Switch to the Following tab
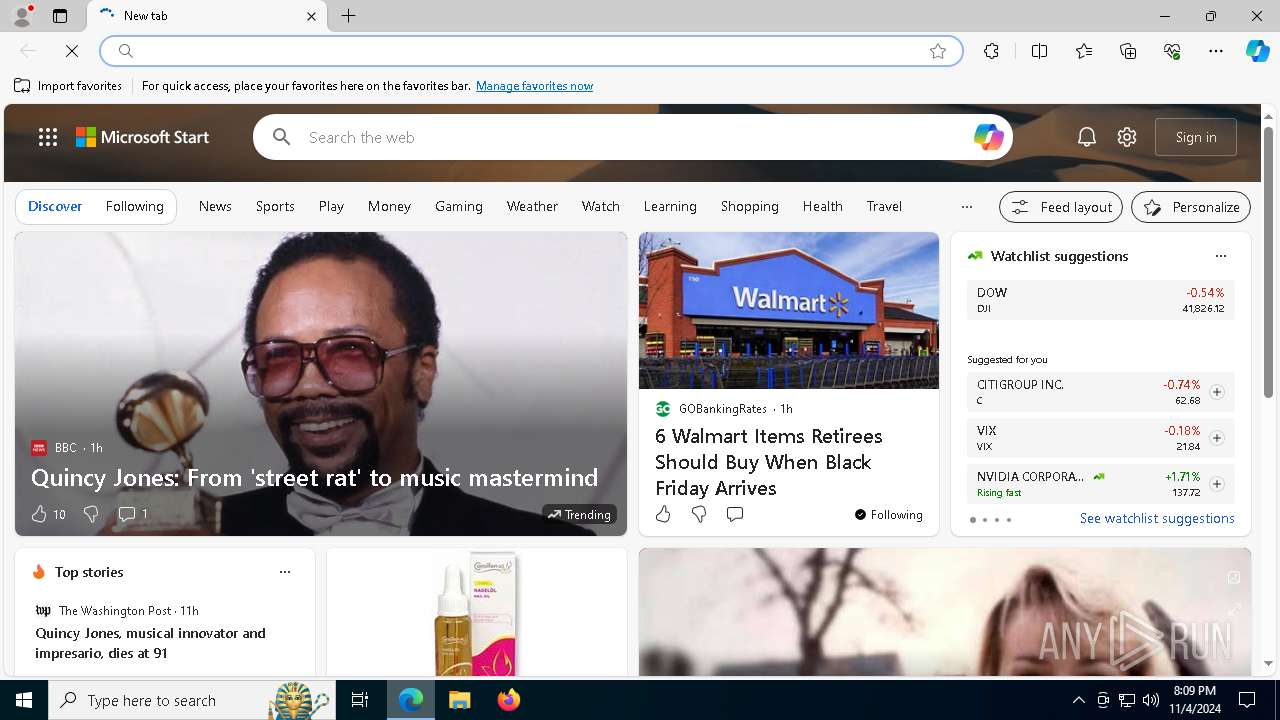Viewport: 1280px width, 720px height. pyautogui.click(x=135, y=206)
